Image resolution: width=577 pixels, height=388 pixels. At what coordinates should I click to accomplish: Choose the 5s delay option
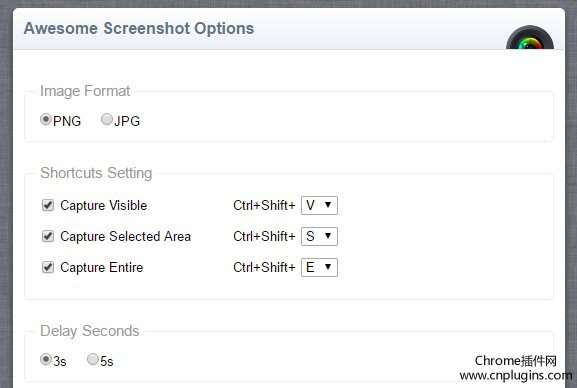(x=93, y=359)
